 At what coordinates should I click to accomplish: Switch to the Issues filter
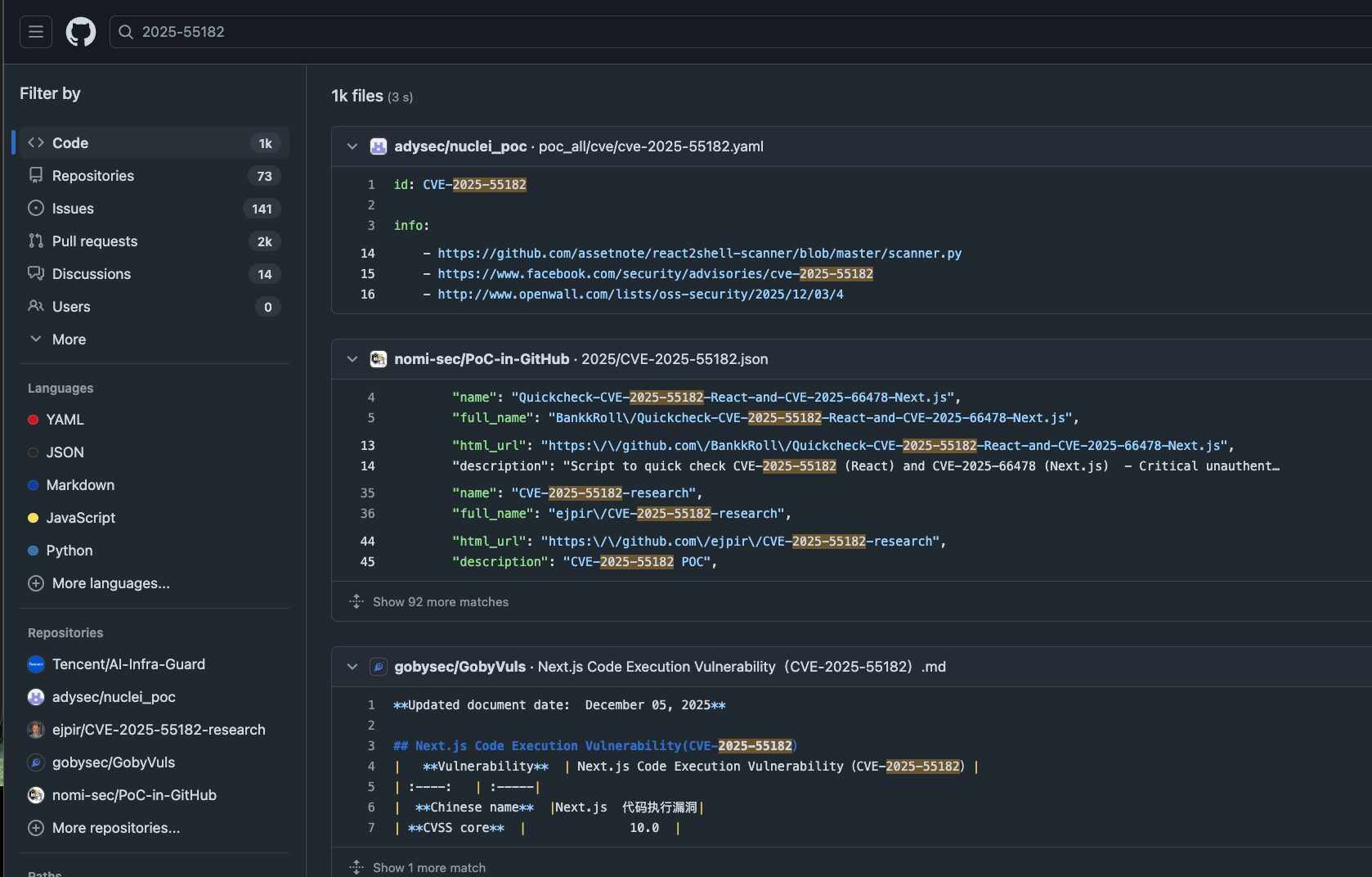72,208
